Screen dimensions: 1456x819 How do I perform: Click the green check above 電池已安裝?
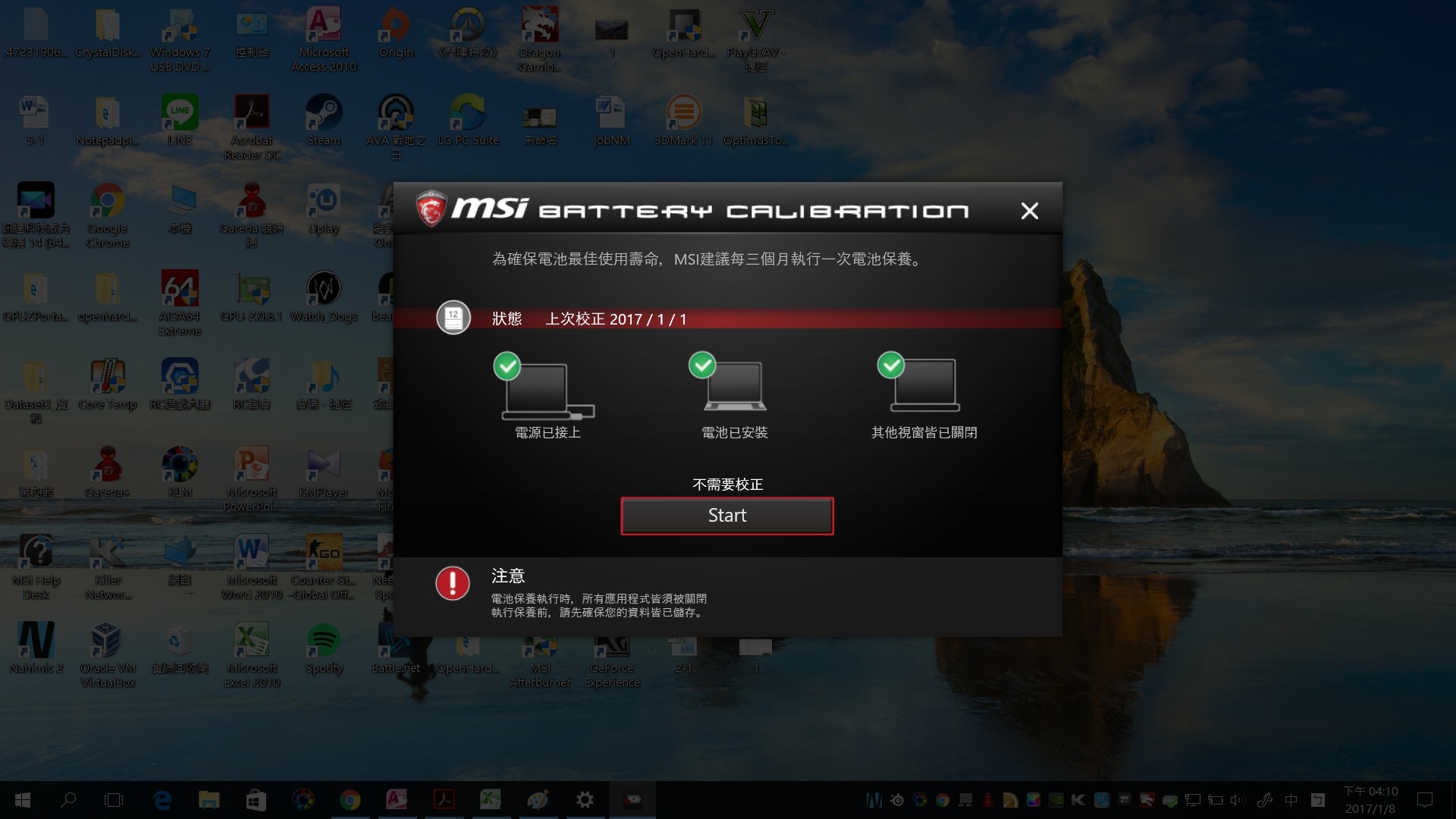(x=701, y=365)
